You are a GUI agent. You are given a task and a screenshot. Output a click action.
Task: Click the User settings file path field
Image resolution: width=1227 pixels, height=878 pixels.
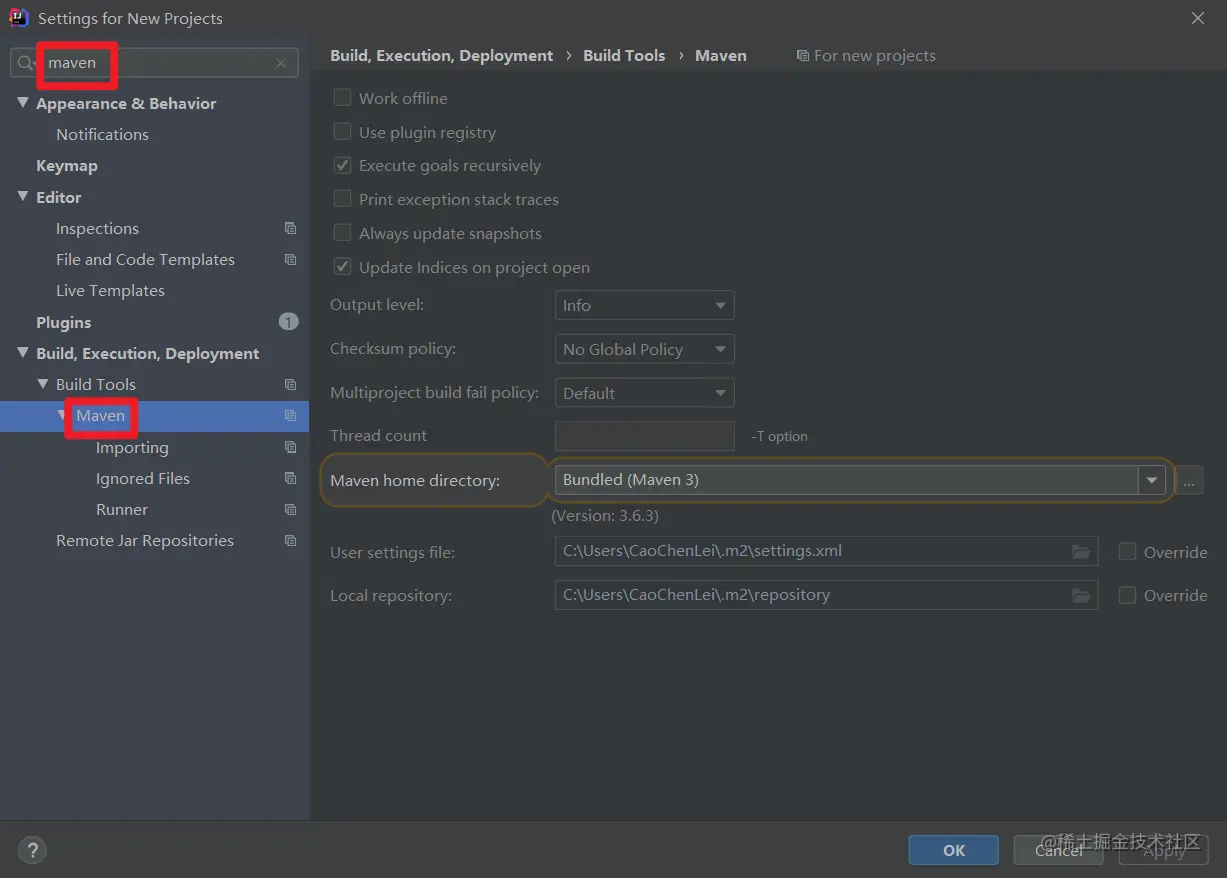(x=826, y=552)
